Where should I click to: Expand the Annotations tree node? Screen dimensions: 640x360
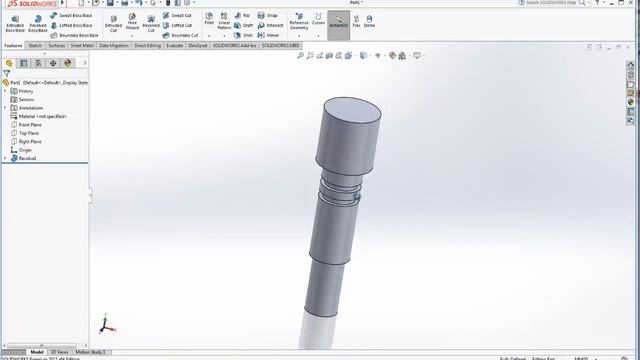5,108
